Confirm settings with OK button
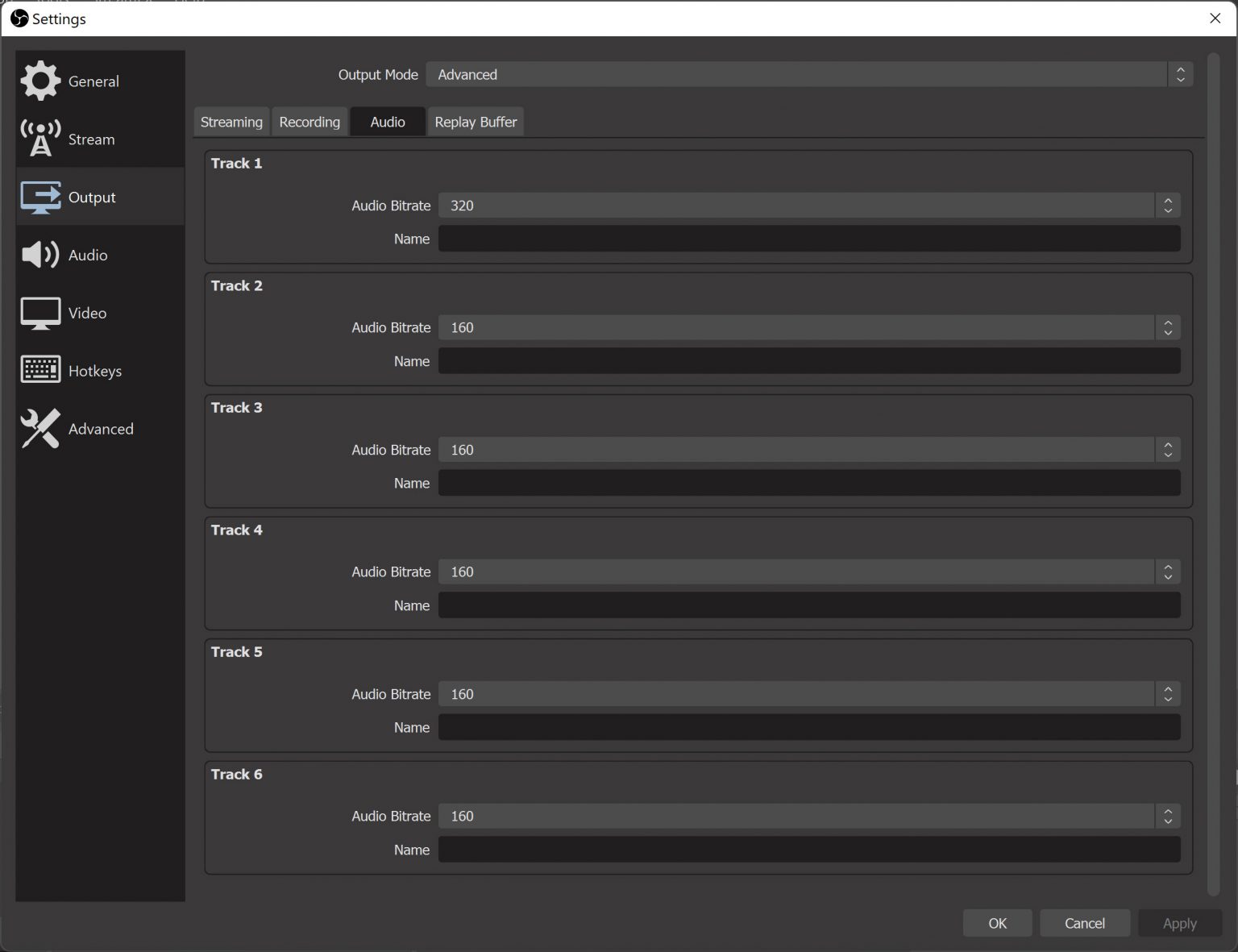1238x952 pixels. coord(997,923)
